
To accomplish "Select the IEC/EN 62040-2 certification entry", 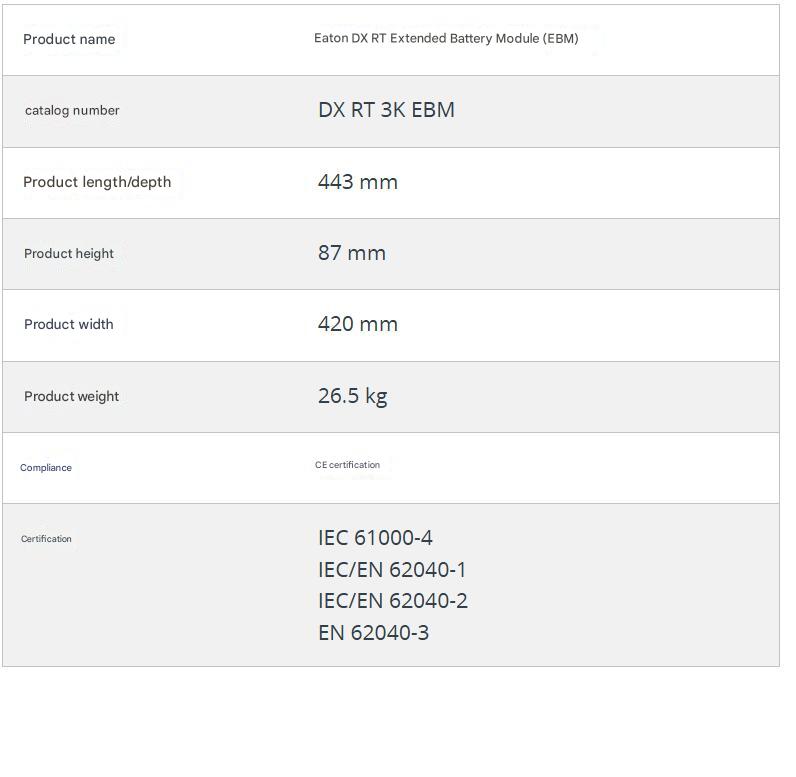I will point(392,601).
